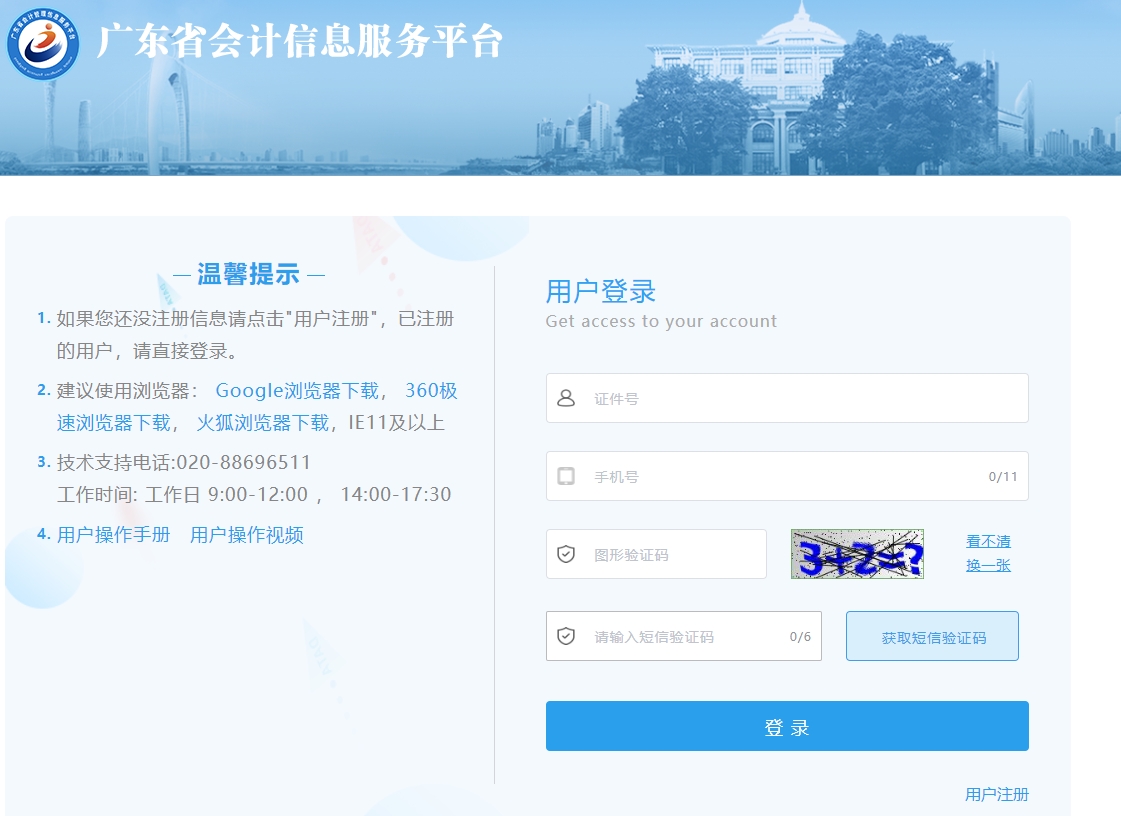Open the 用户注册 registration link
The image size is (1121, 816).
click(996, 794)
